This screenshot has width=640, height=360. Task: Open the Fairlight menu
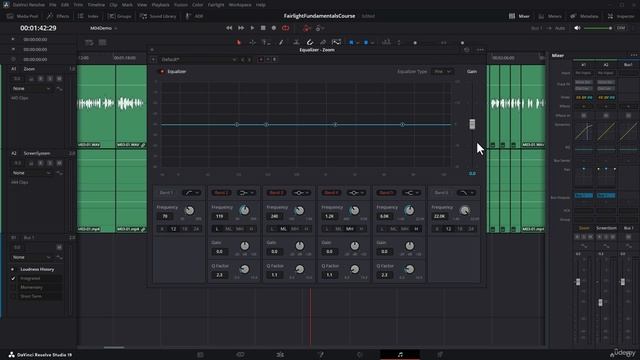[216, 5]
